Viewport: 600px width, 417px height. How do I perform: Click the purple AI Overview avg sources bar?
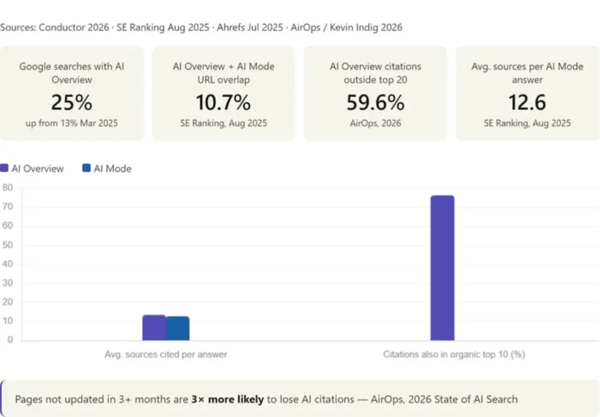154,328
